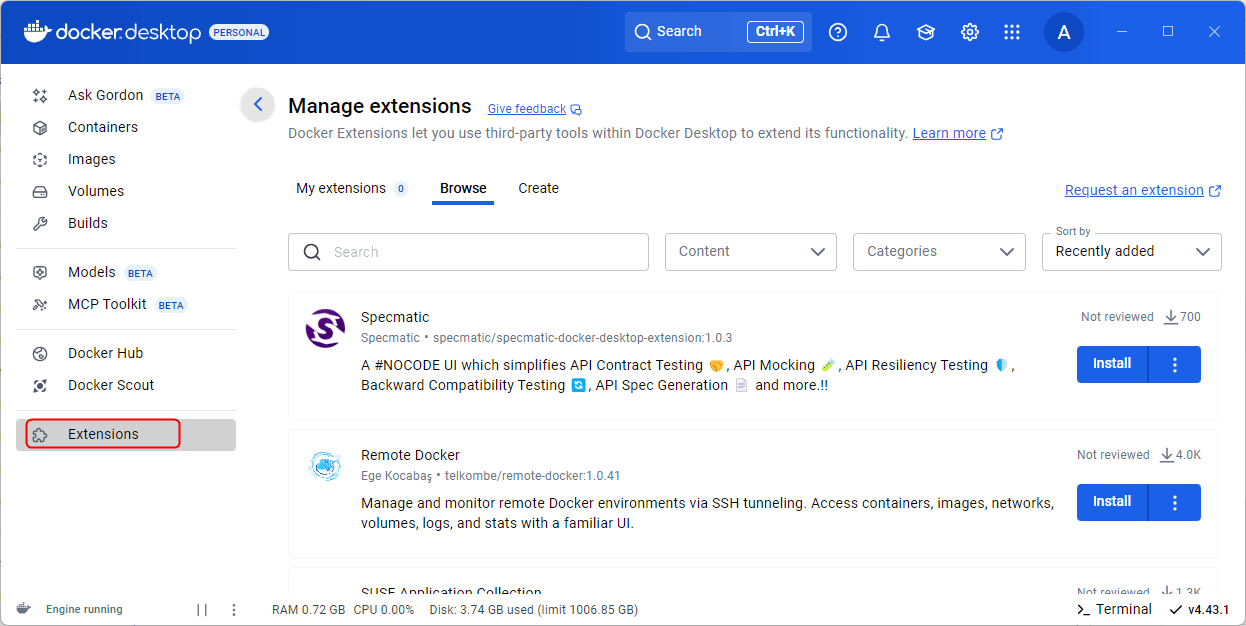This screenshot has width=1246, height=626.
Task: Click the Request an extension link
Action: coord(1136,190)
